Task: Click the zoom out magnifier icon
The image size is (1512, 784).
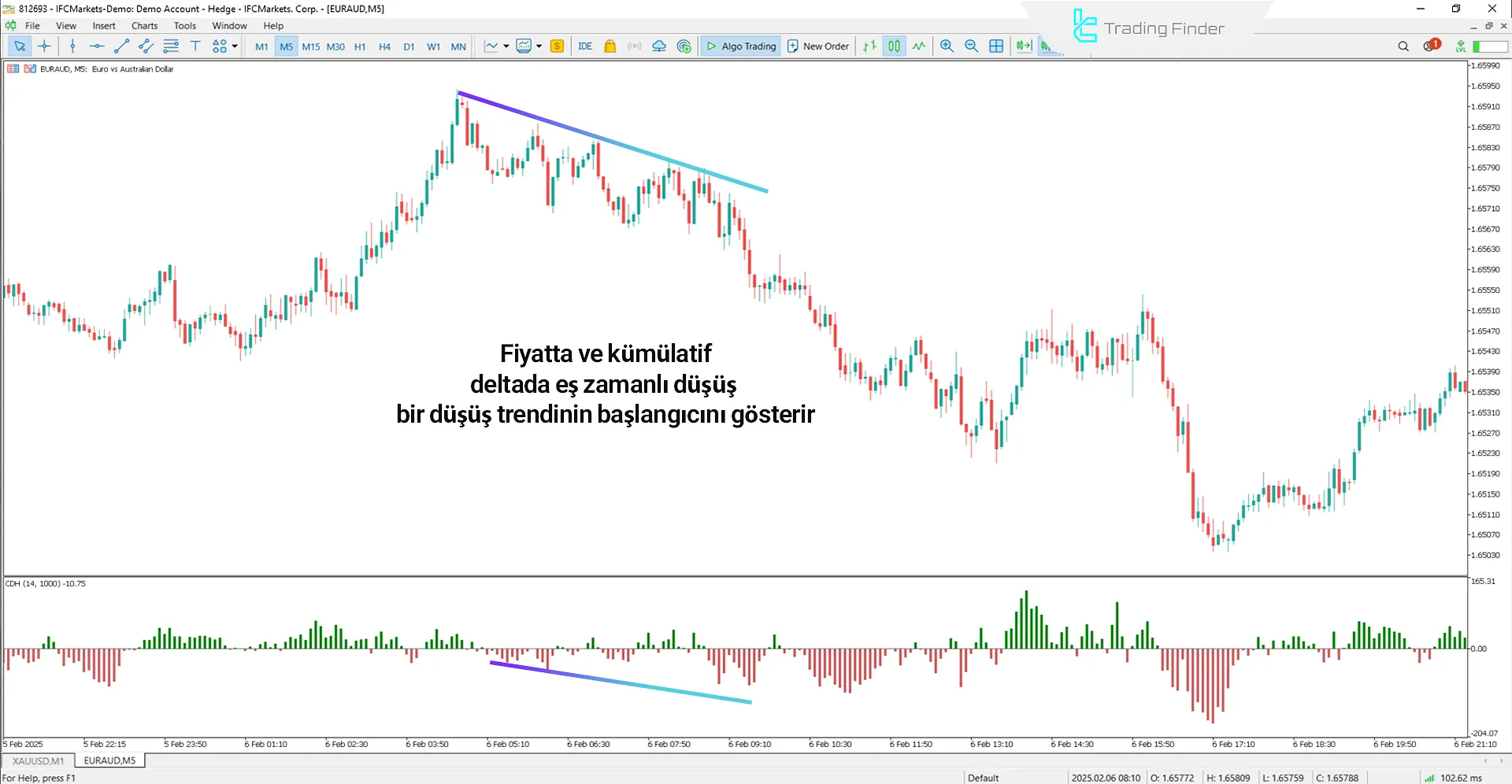Action: point(971,46)
